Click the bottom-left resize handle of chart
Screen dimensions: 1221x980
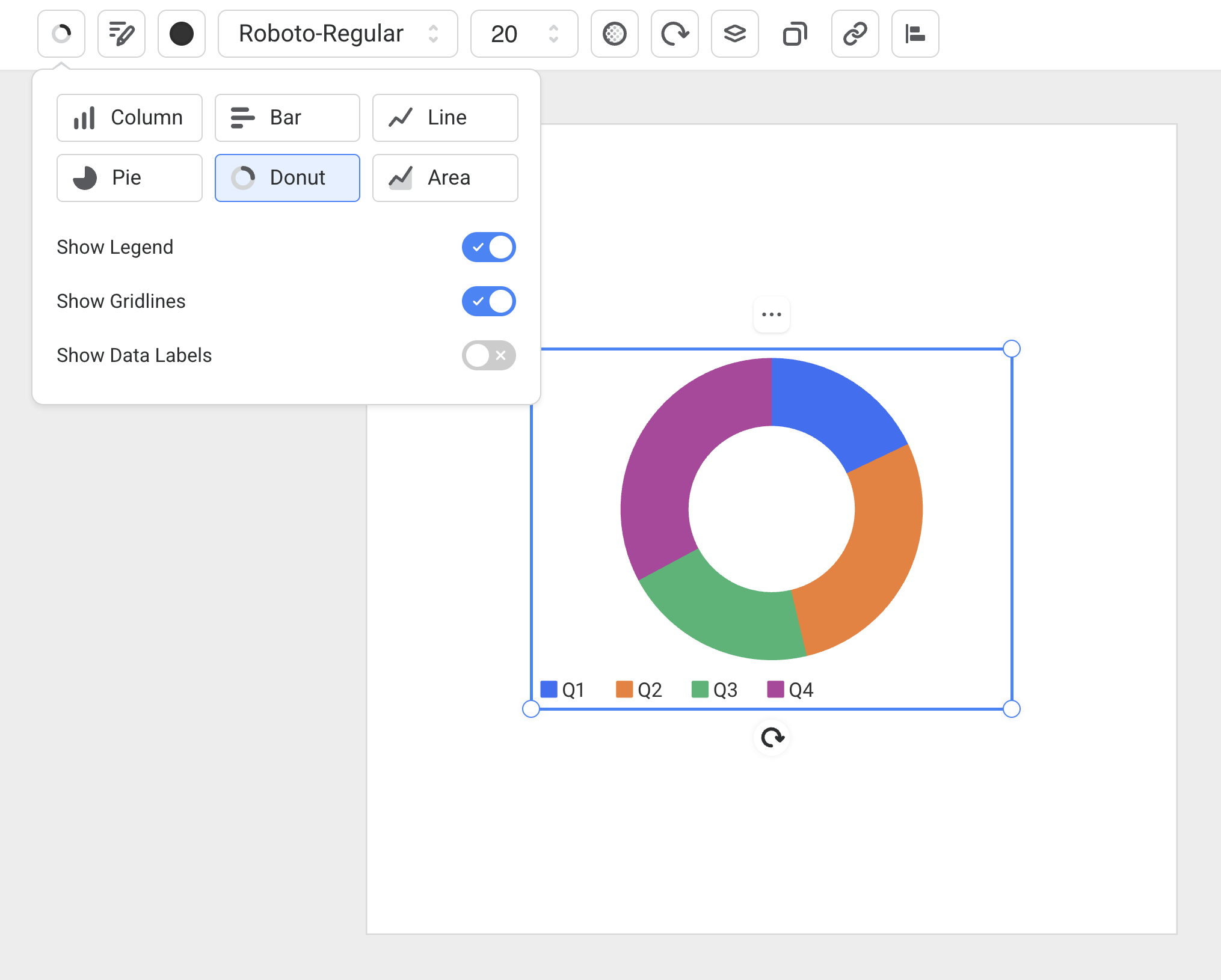click(x=531, y=709)
